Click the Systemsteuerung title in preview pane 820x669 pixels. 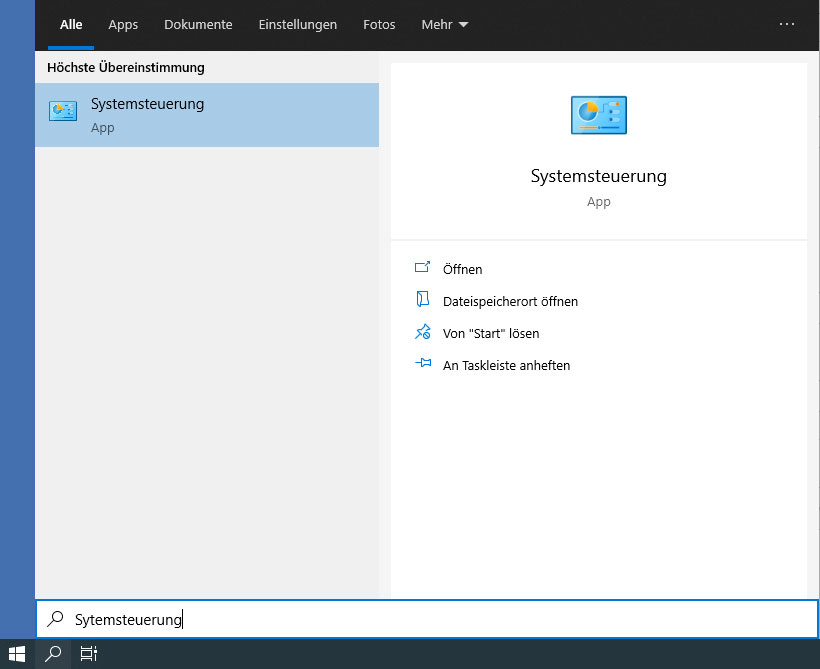click(x=599, y=176)
